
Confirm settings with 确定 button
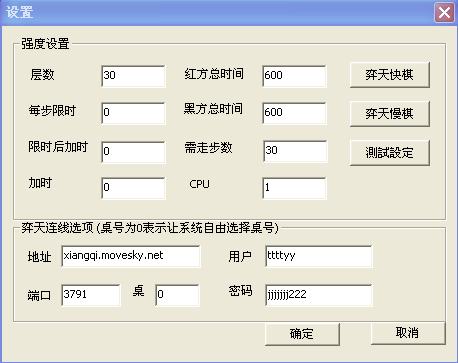coord(302,334)
